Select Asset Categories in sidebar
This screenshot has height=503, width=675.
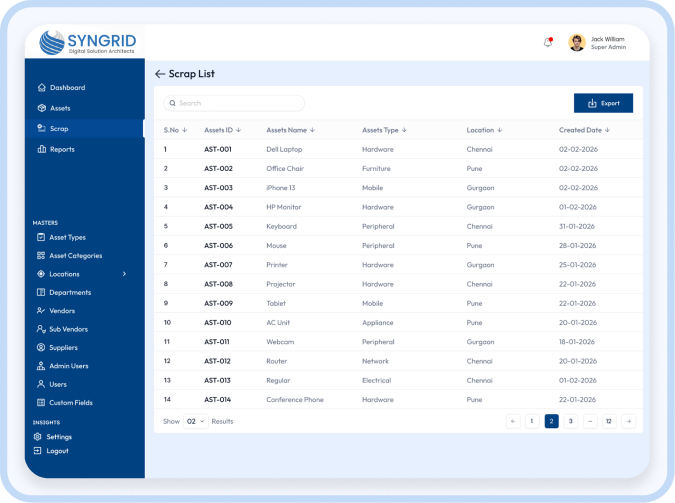(x=75, y=256)
